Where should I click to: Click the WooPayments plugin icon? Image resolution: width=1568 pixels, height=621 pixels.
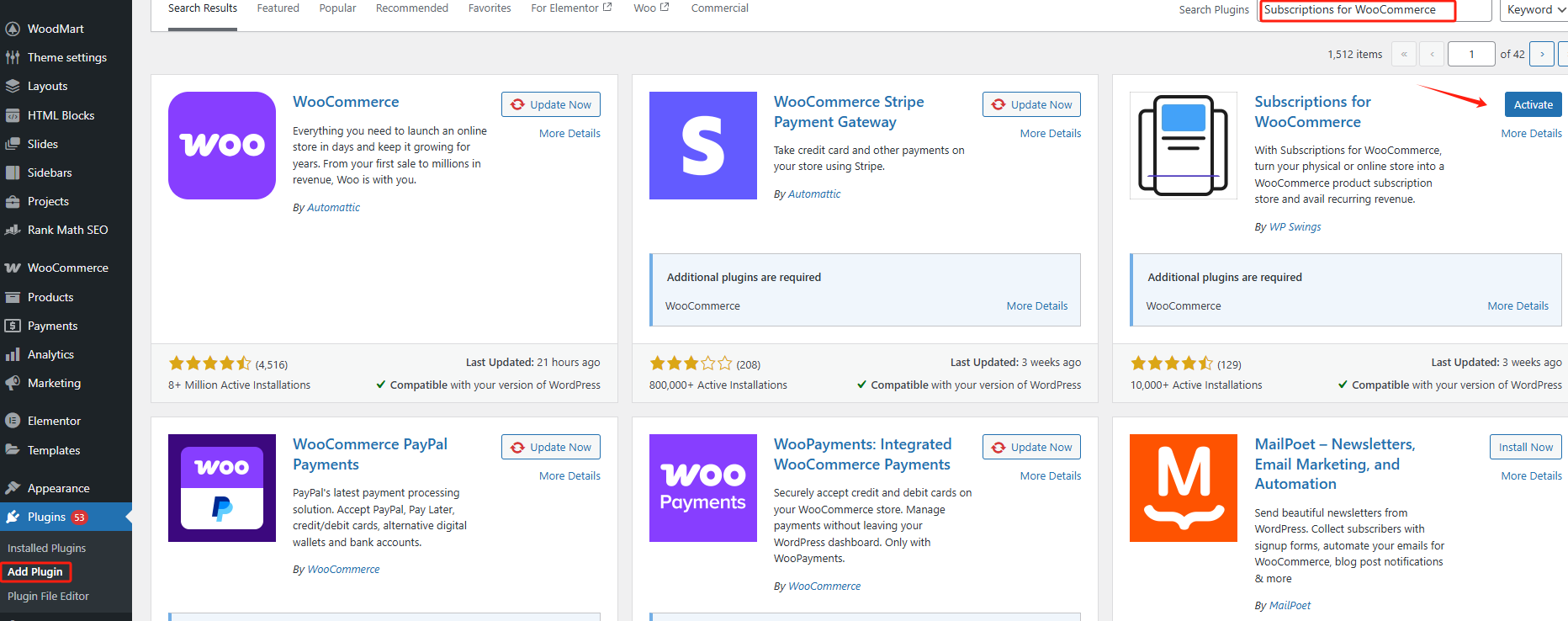point(702,488)
